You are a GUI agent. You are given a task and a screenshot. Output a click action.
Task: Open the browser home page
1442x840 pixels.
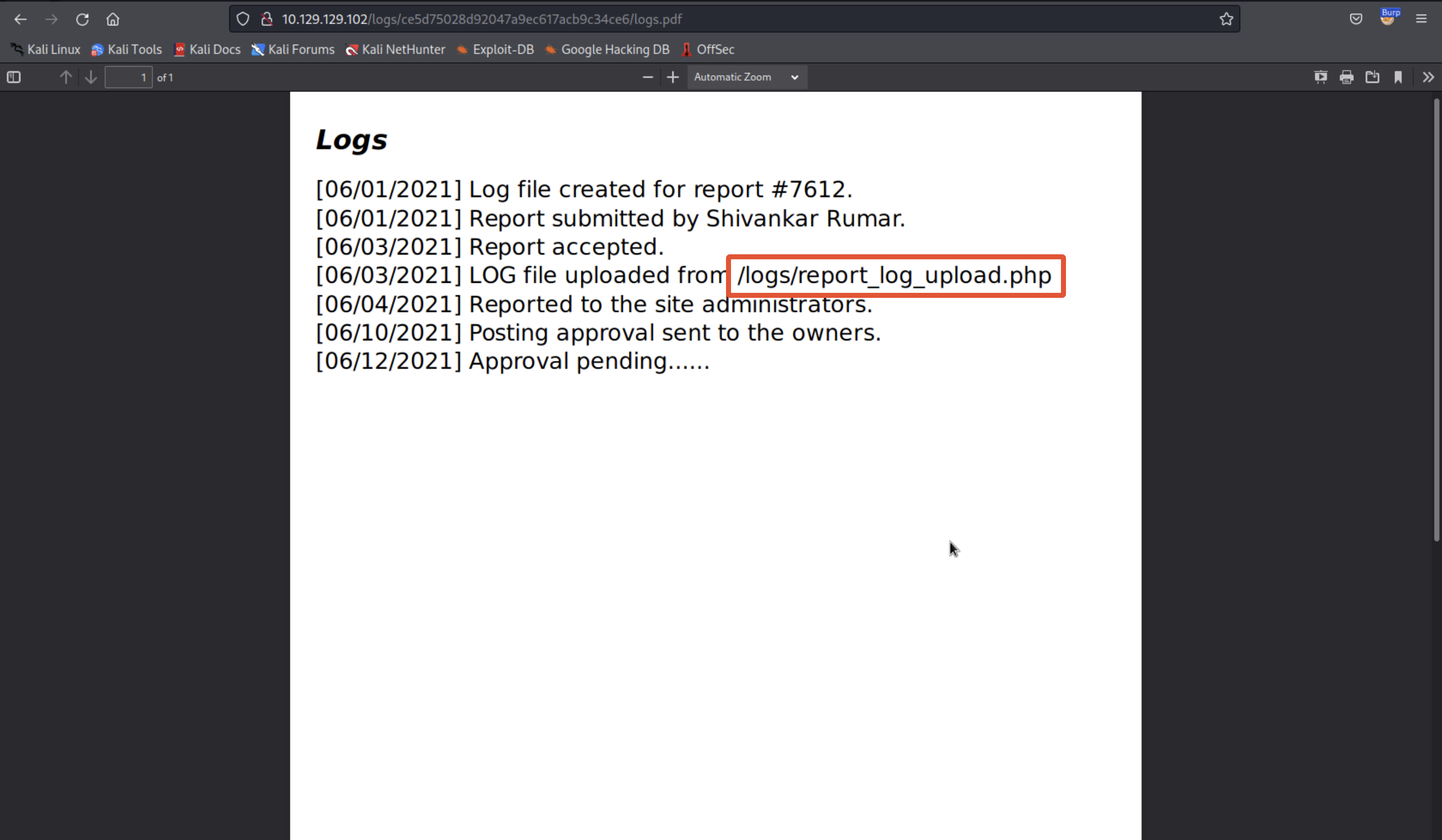tap(113, 20)
